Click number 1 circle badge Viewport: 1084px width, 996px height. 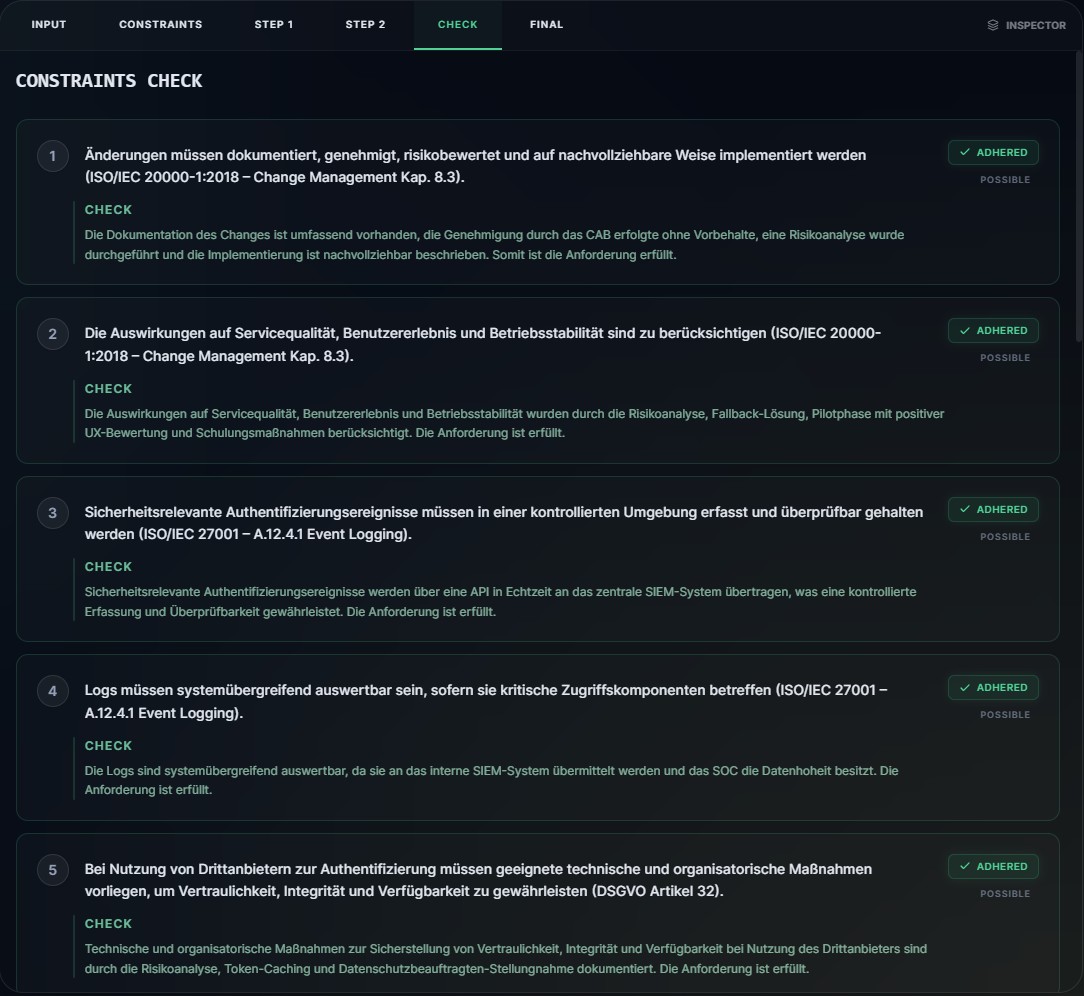(53, 156)
